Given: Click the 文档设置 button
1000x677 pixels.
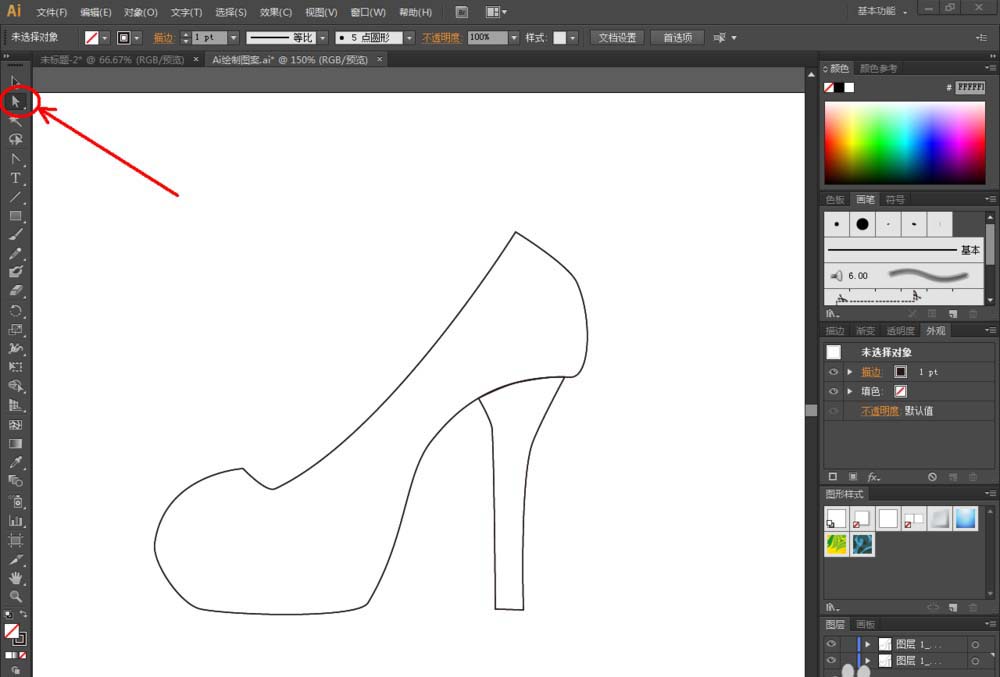Looking at the screenshot, I should click(x=617, y=37).
